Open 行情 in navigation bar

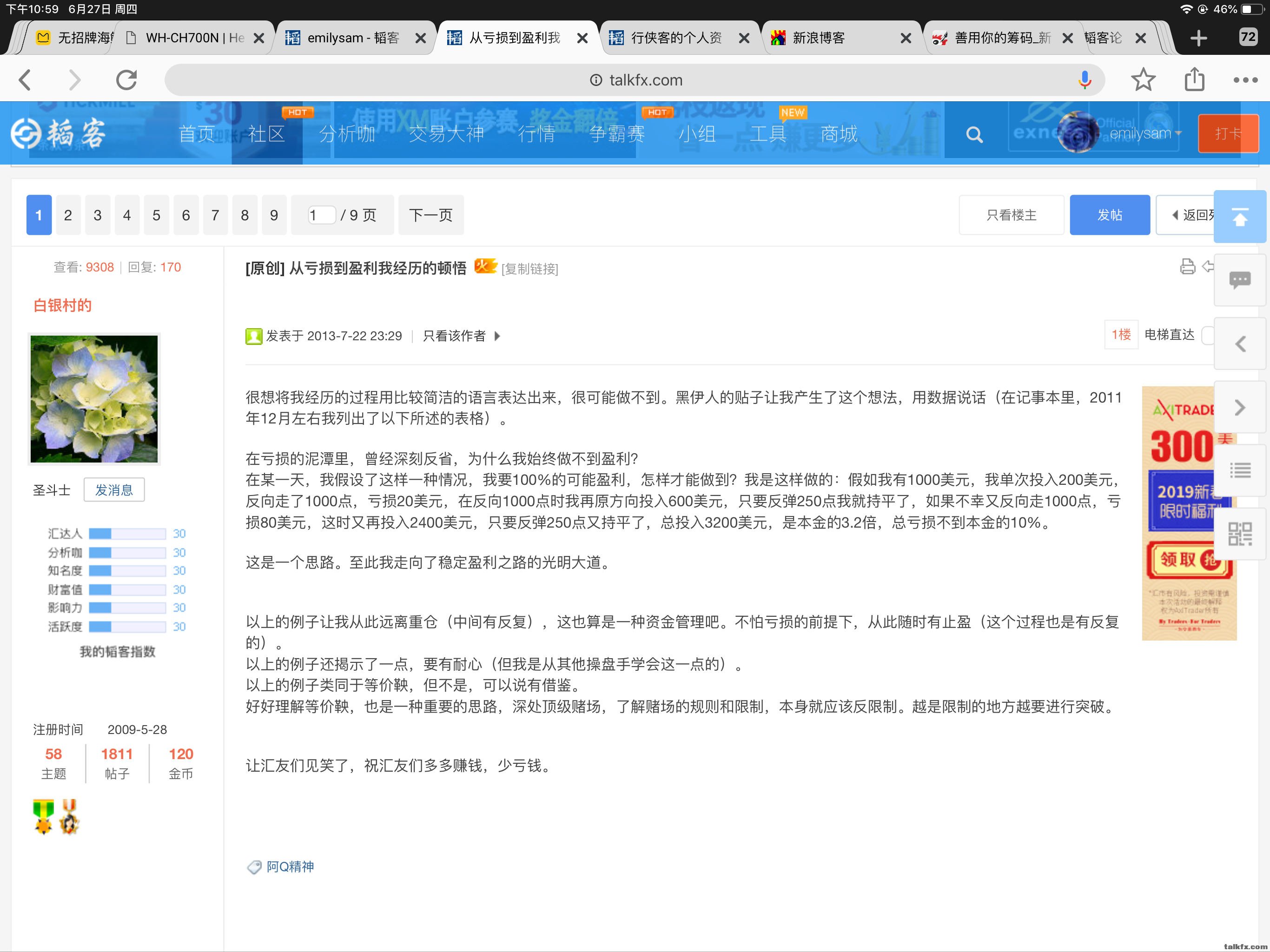[536, 134]
